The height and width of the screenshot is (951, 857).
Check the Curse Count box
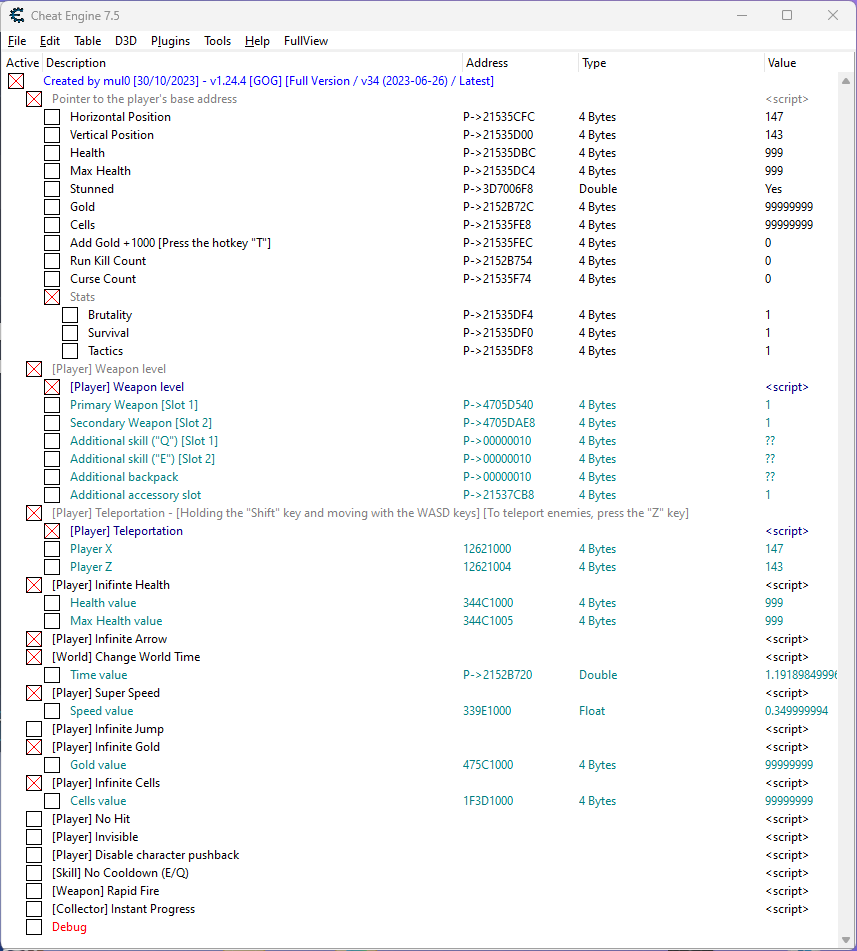pyautogui.click(x=52, y=278)
